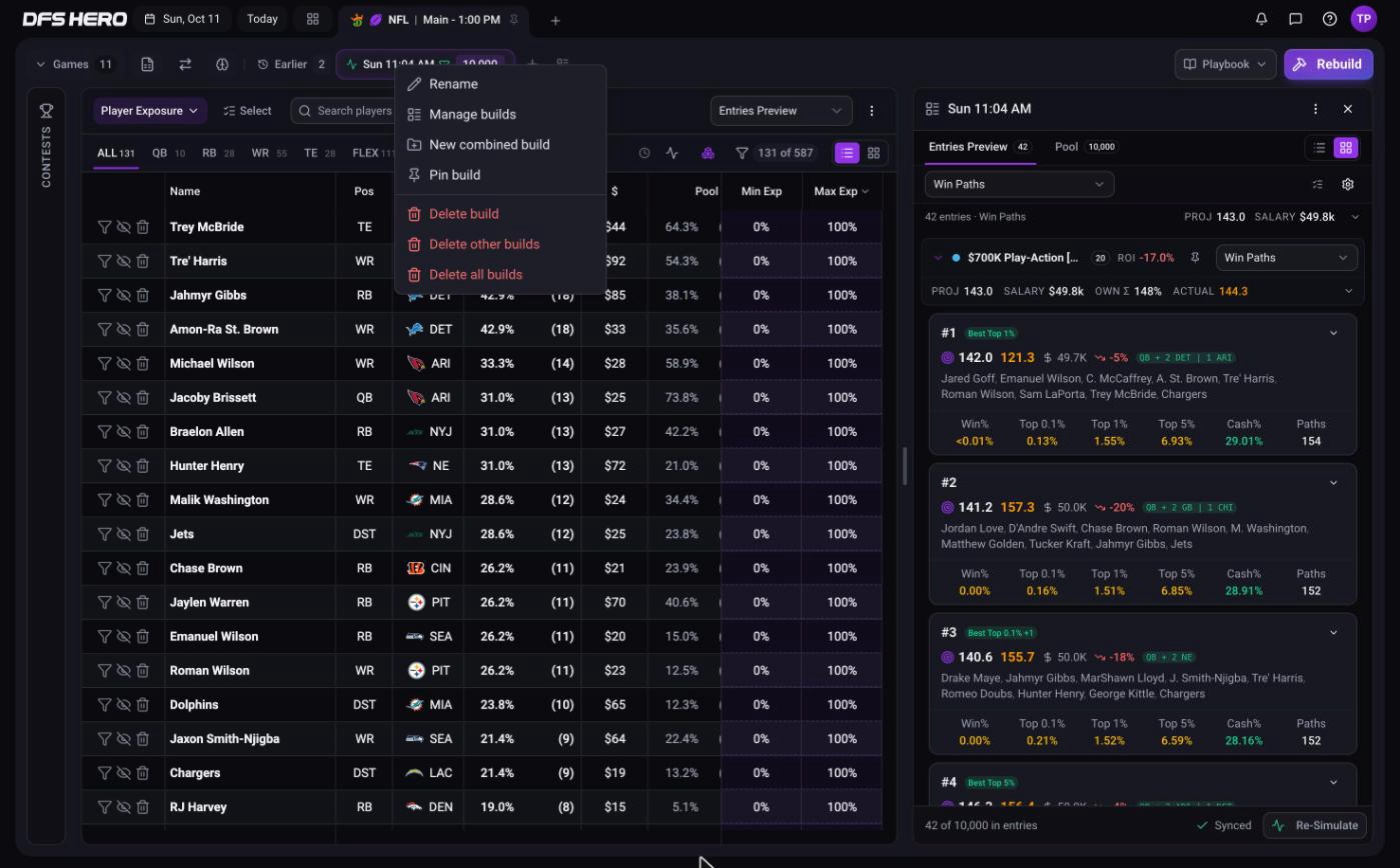The image size is (1400, 868).
Task: Expand the Games 11 section
Action: click(x=74, y=64)
